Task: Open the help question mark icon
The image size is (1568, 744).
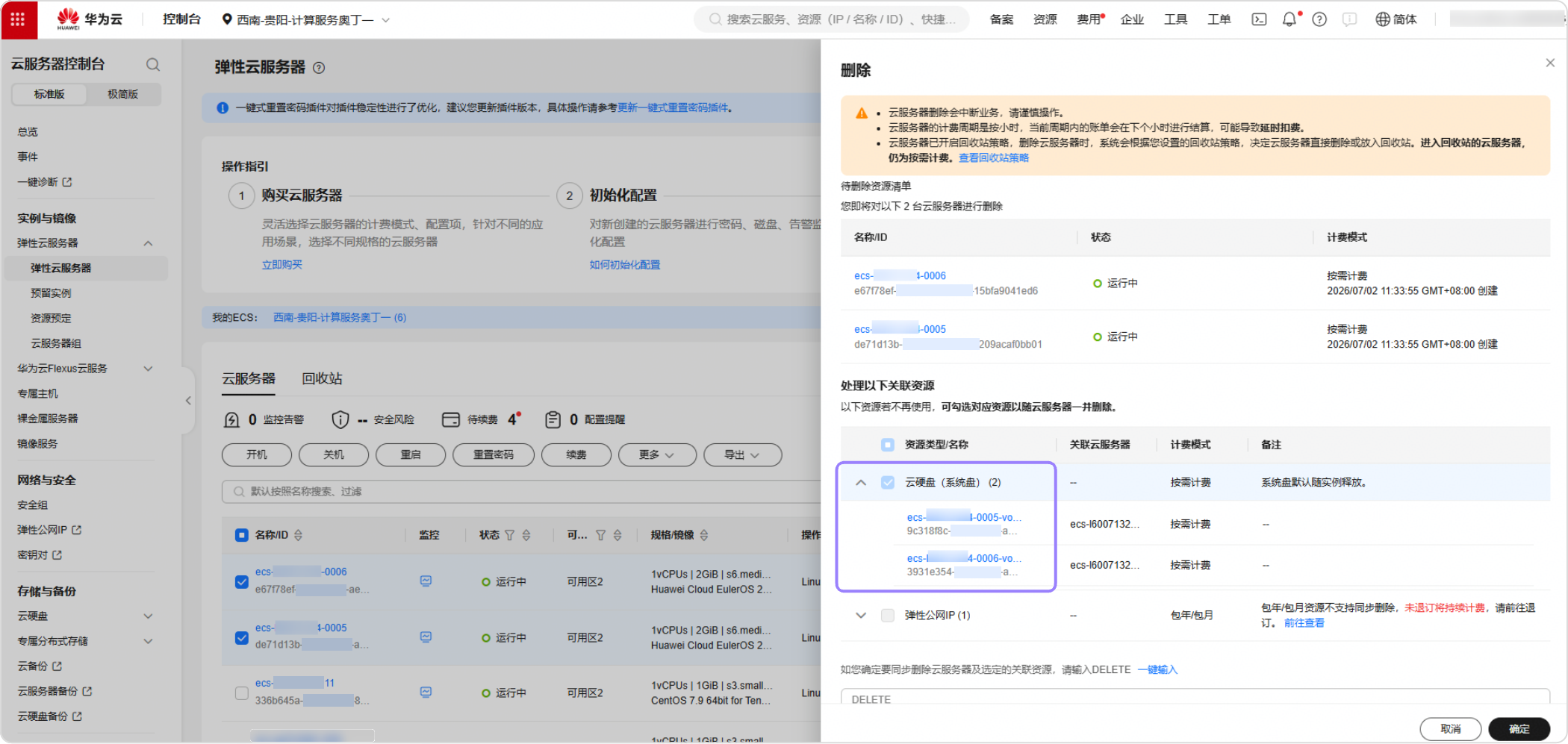Action: point(1319,19)
